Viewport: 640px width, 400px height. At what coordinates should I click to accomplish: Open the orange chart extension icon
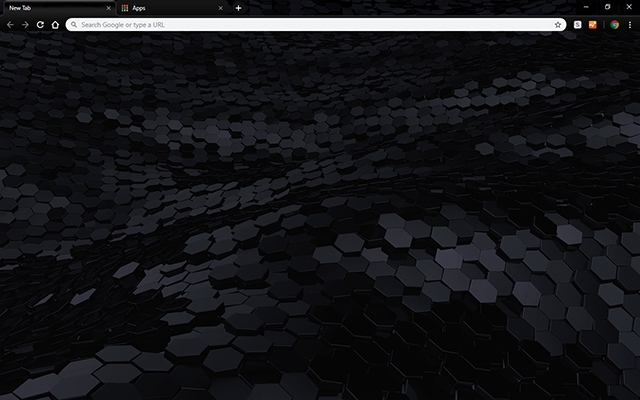point(593,24)
